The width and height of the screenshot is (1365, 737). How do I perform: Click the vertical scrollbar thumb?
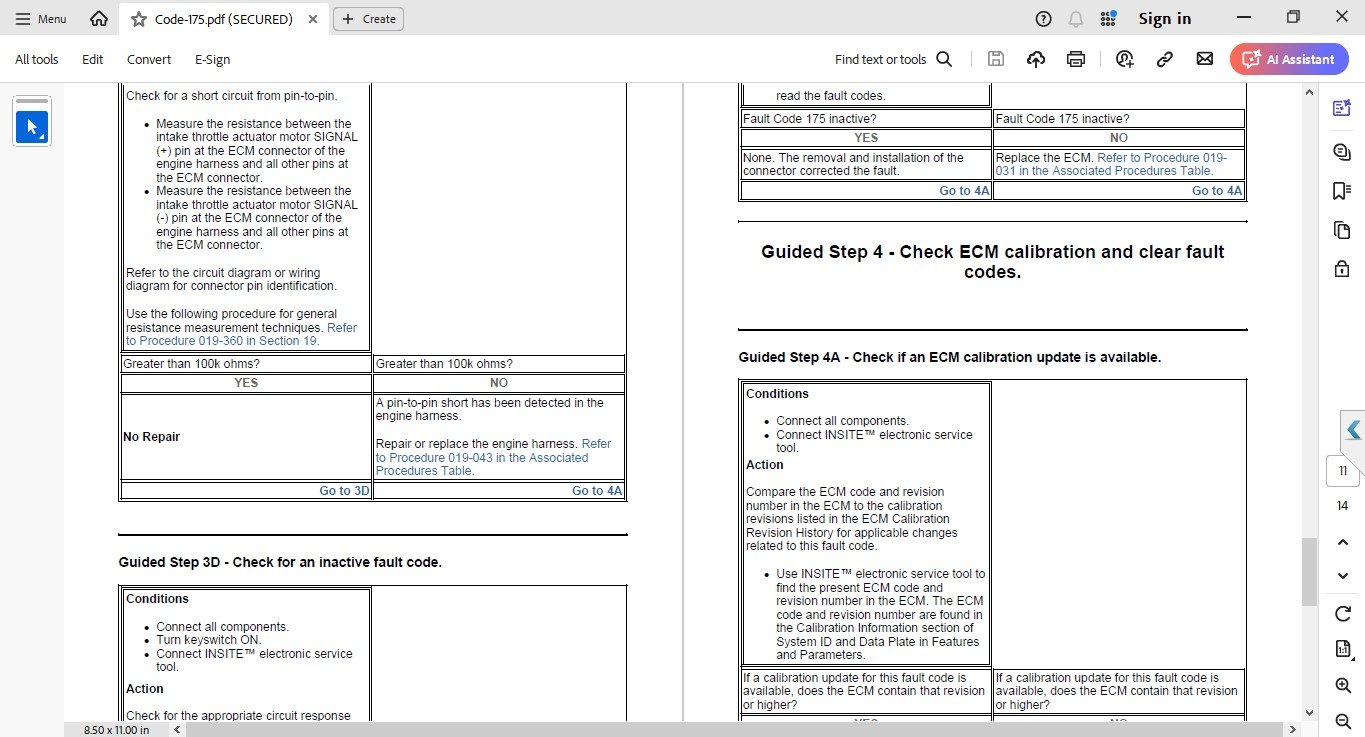coord(1309,571)
